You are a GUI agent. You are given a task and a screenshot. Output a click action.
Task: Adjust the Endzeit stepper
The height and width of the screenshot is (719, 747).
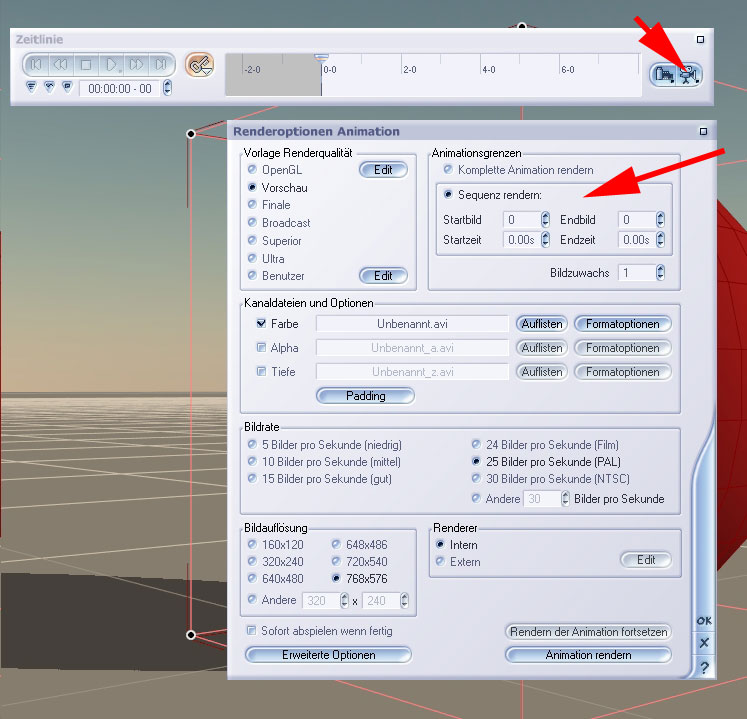coord(660,240)
